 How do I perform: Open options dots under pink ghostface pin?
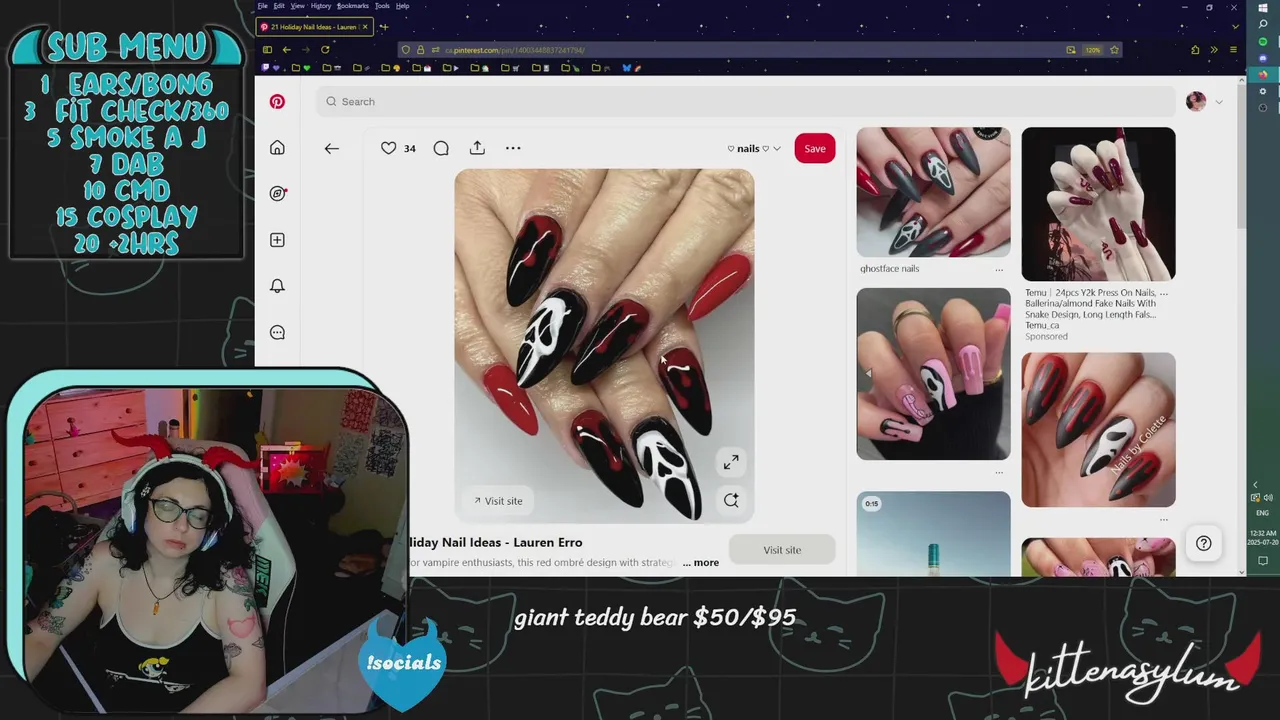click(x=999, y=472)
